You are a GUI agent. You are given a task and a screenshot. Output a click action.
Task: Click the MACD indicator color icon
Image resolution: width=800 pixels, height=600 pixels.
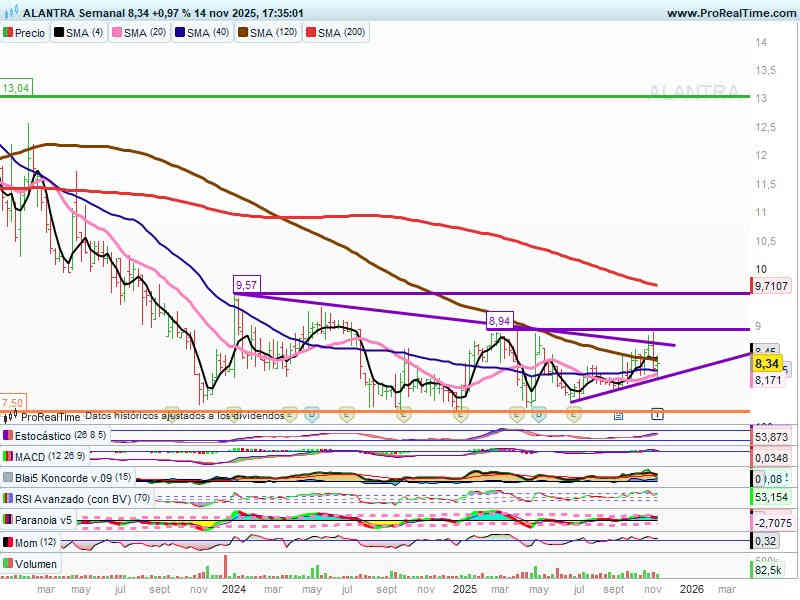coord(8,456)
